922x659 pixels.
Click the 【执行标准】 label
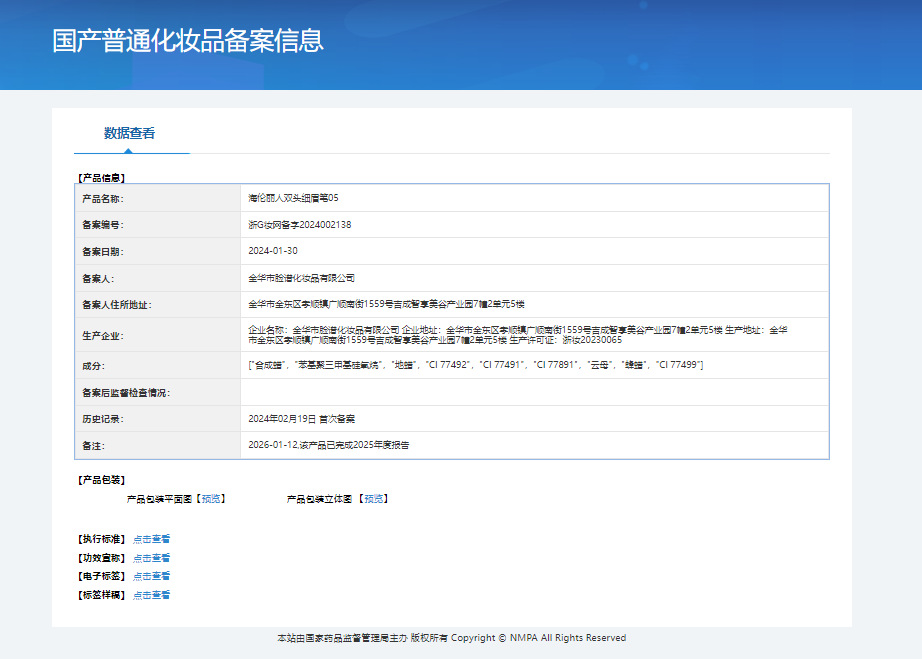click(x=101, y=539)
